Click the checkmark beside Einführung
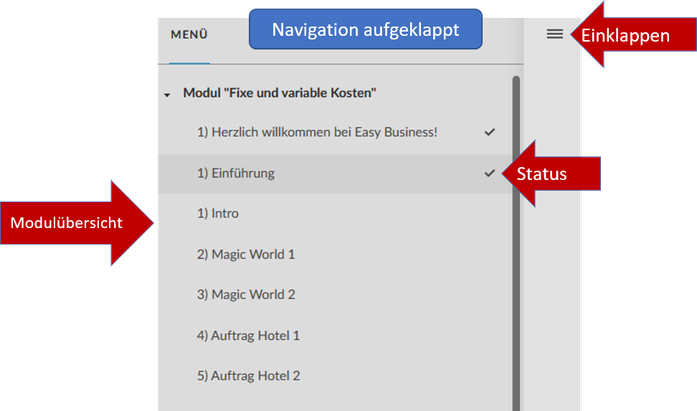Screen dimensions: 697x411 489,173
